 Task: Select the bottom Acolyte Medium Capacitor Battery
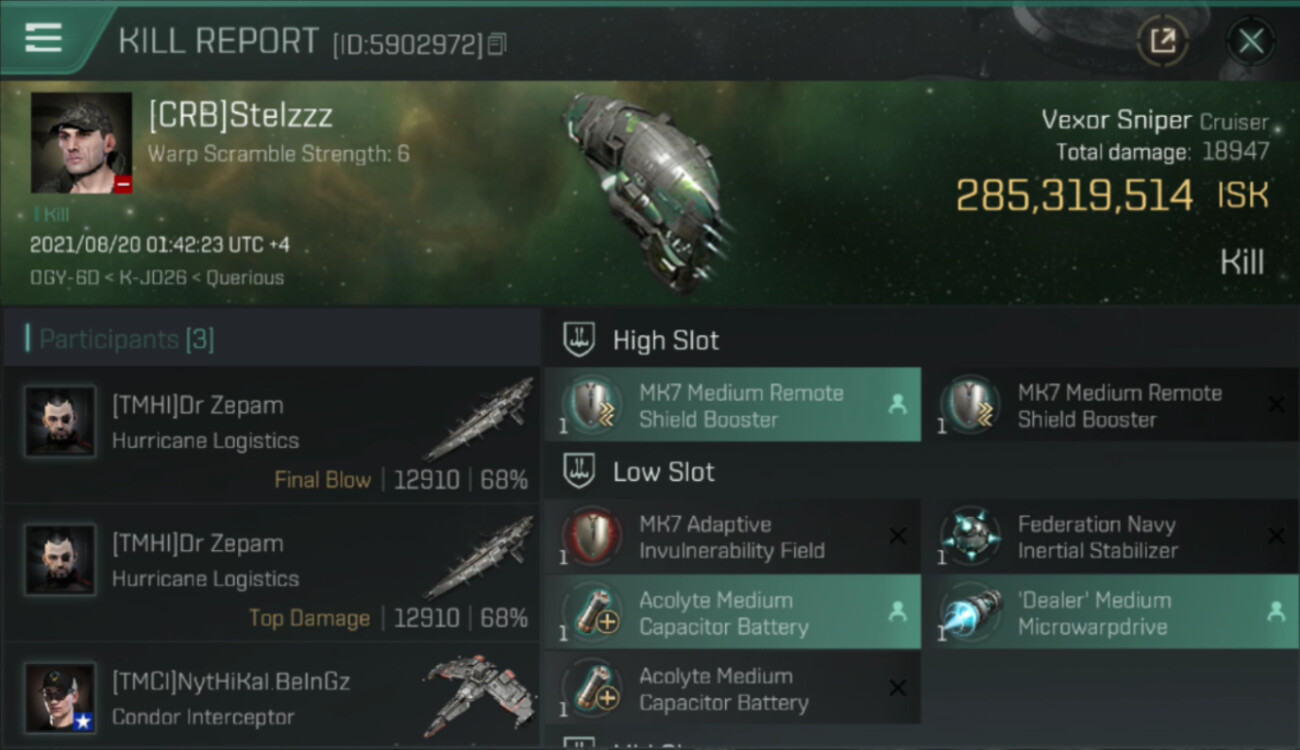[732, 688]
